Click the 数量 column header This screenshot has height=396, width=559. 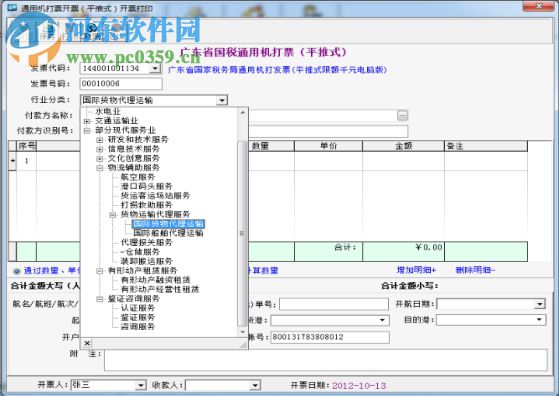(x=271, y=146)
